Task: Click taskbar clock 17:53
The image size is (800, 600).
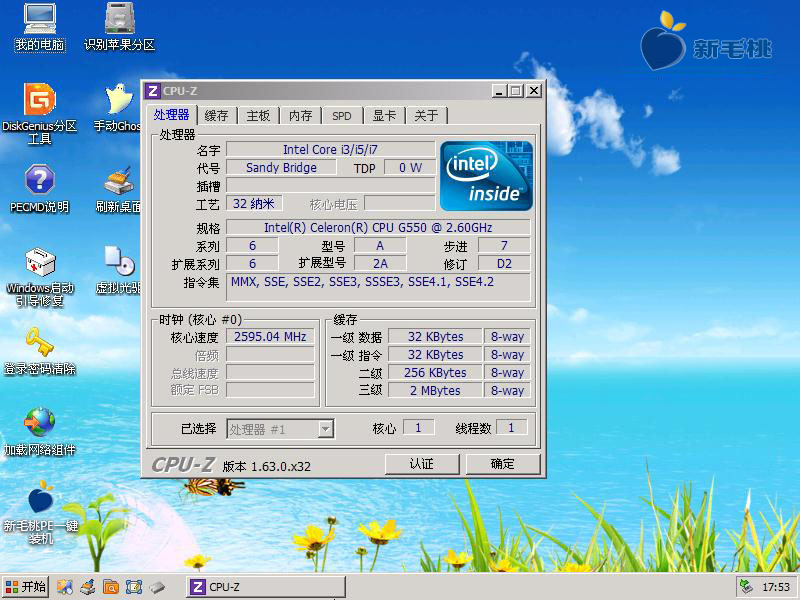Action: coord(776,587)
